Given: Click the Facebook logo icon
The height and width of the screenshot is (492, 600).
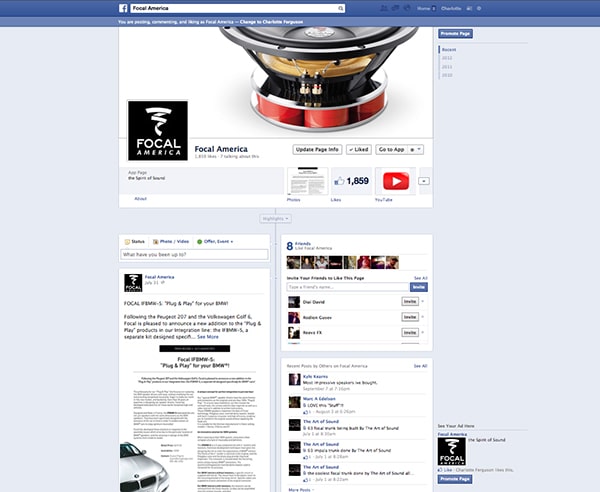Looking at the screenshot, I should click(123, 8).
